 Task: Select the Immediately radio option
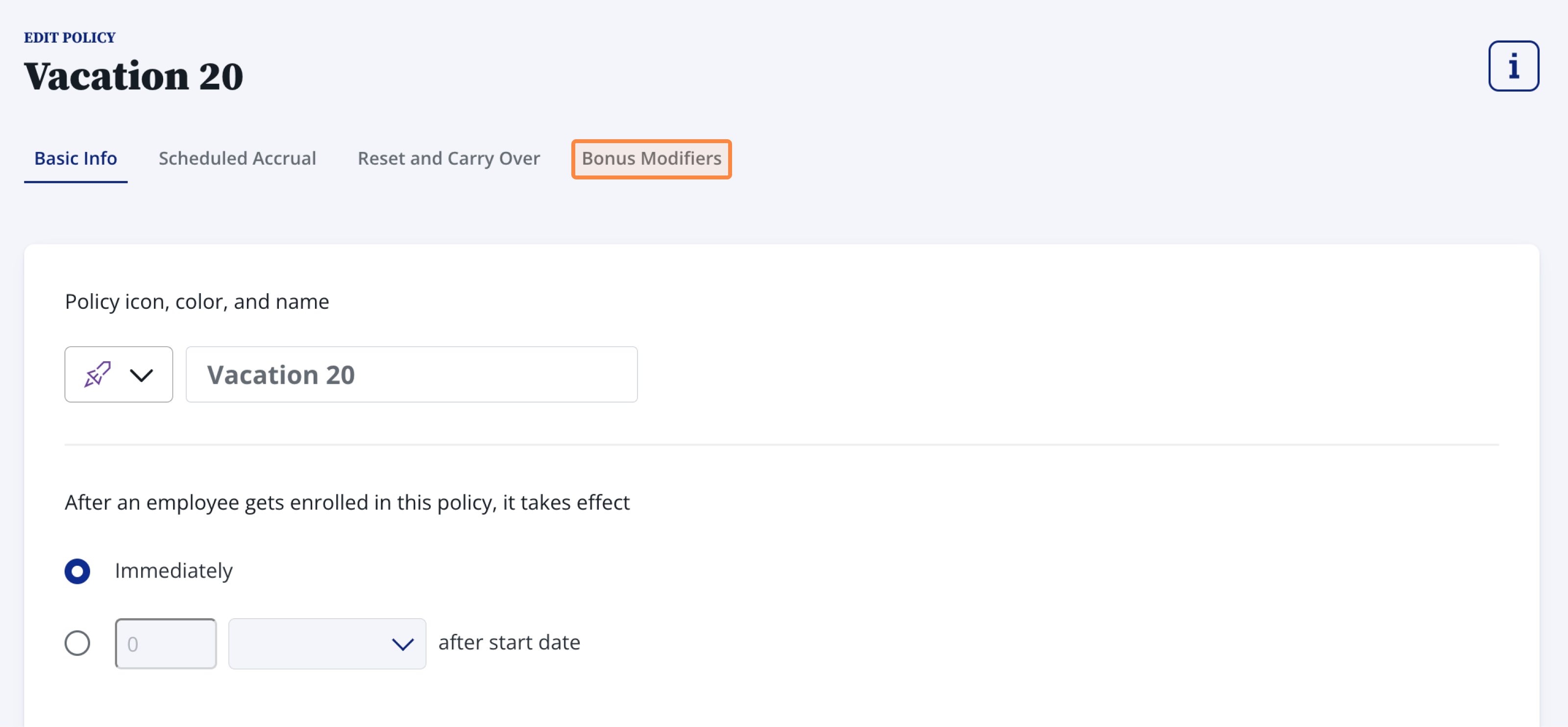[77, 571]
